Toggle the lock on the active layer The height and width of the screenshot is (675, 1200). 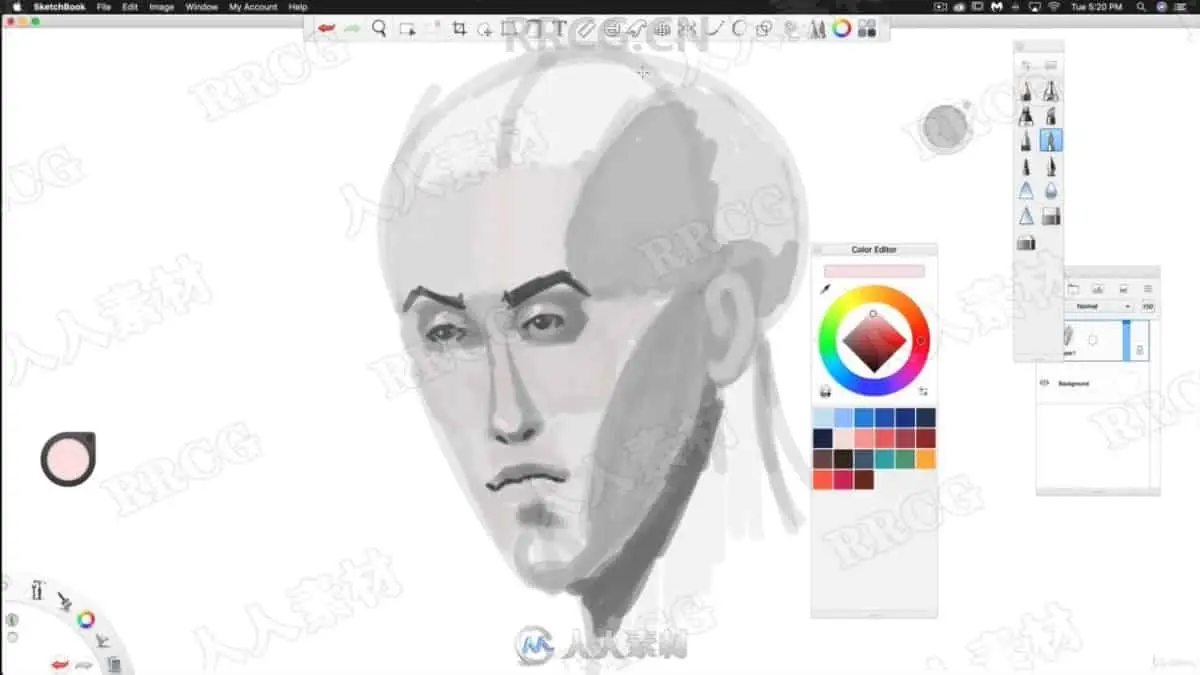tap(1139, 350)
